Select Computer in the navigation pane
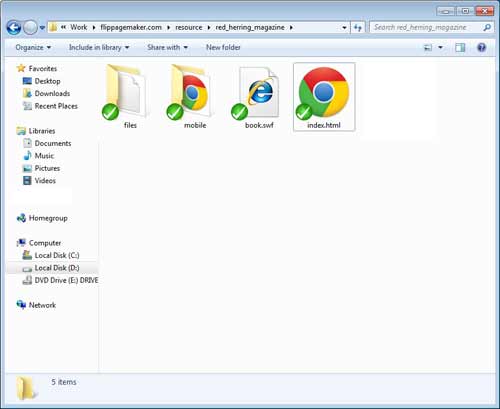The height and width of the screenshot is (409, 500). [45, 243]
